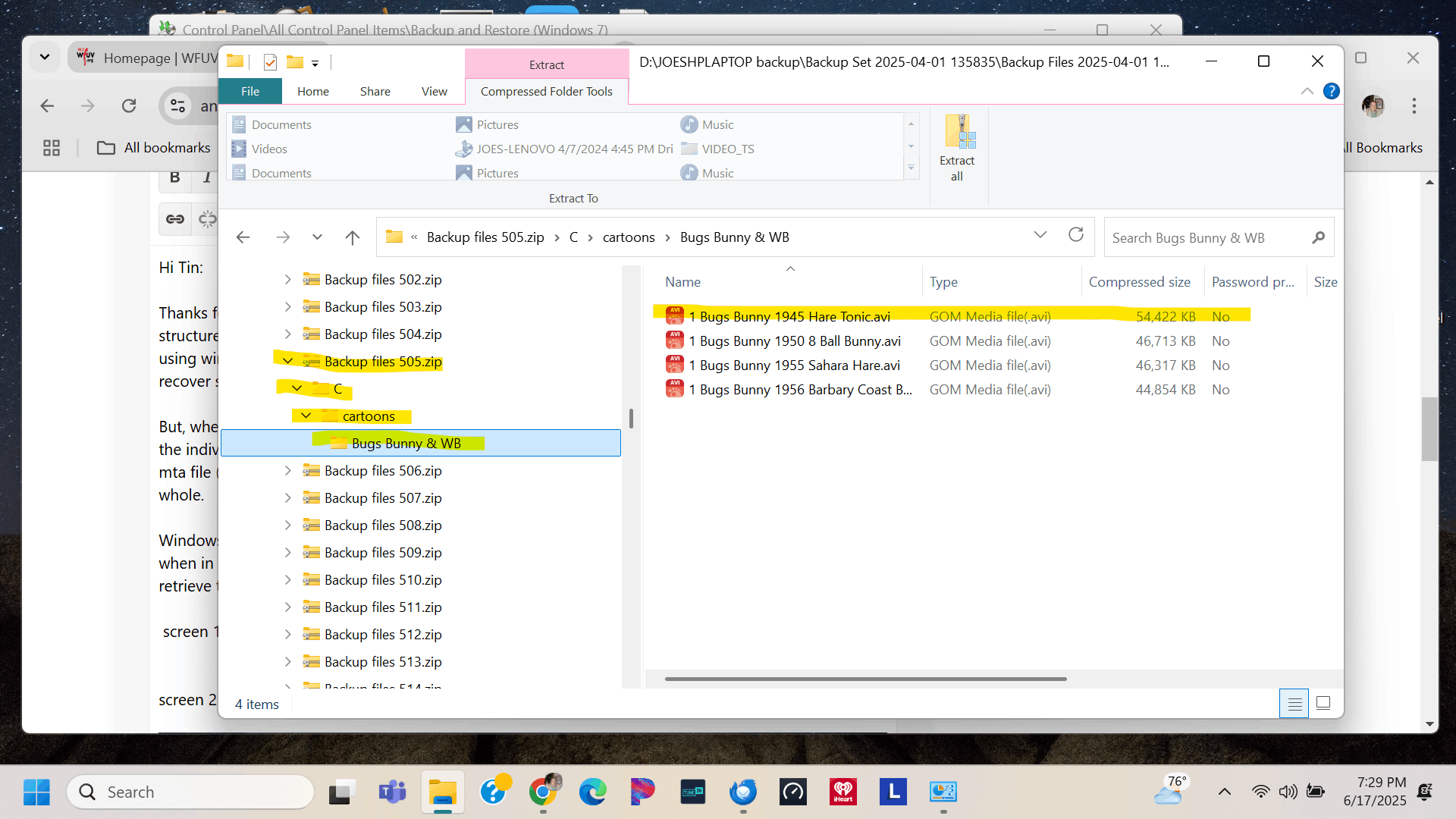Open the Compressed Folder Tools tab
1456x819 pixels.
[547, 91]
